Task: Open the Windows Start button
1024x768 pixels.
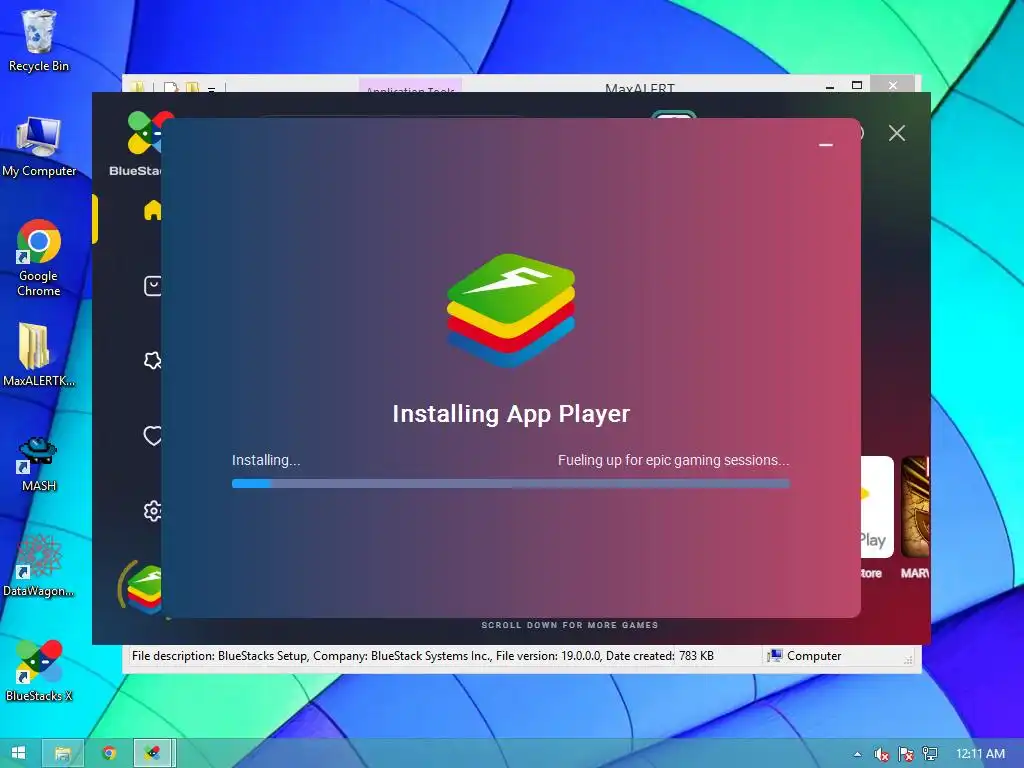Action: tap(19, 753)
